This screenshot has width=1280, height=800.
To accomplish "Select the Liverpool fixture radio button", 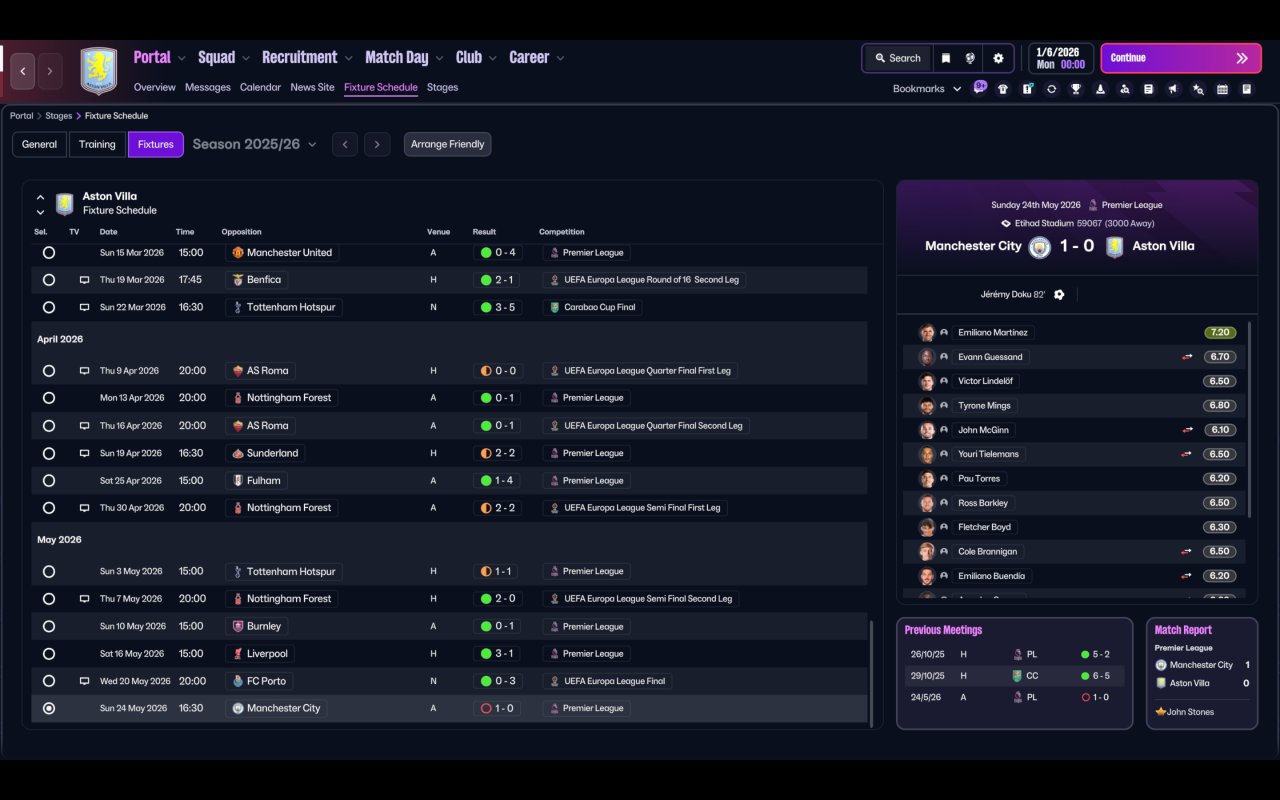I will click(49, 654).
